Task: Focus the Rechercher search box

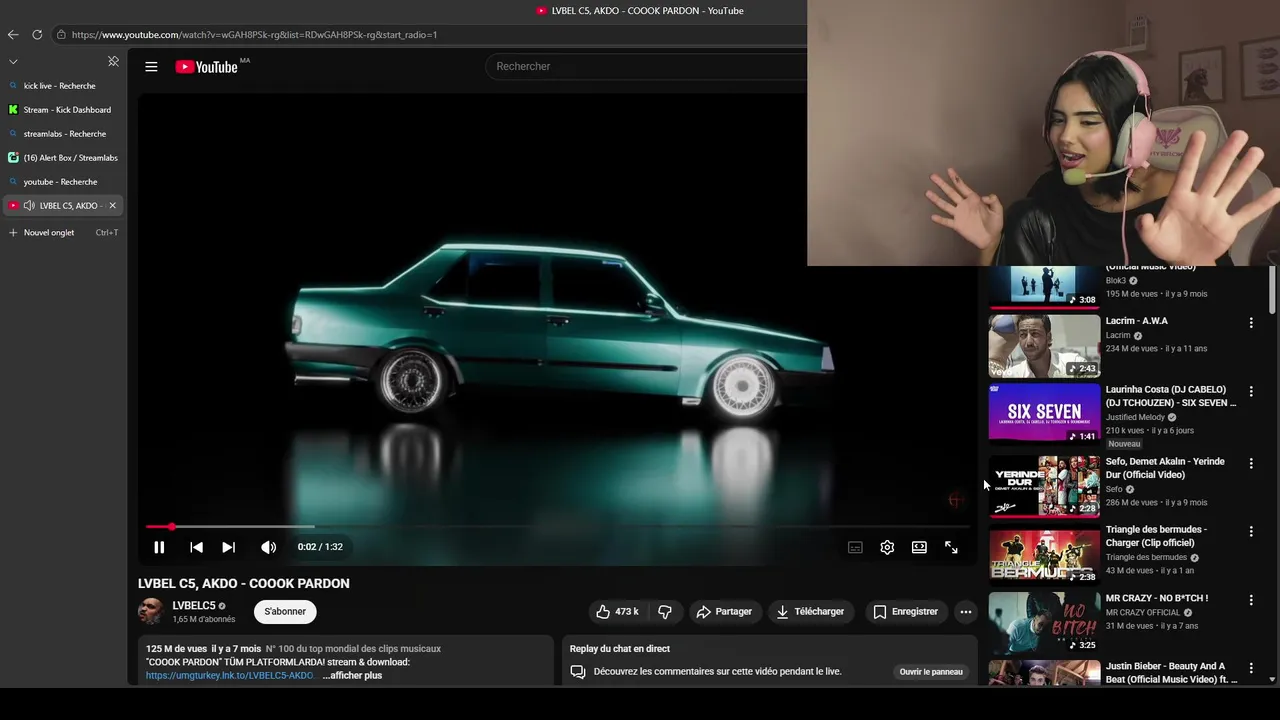Action: tap(645, 66)
